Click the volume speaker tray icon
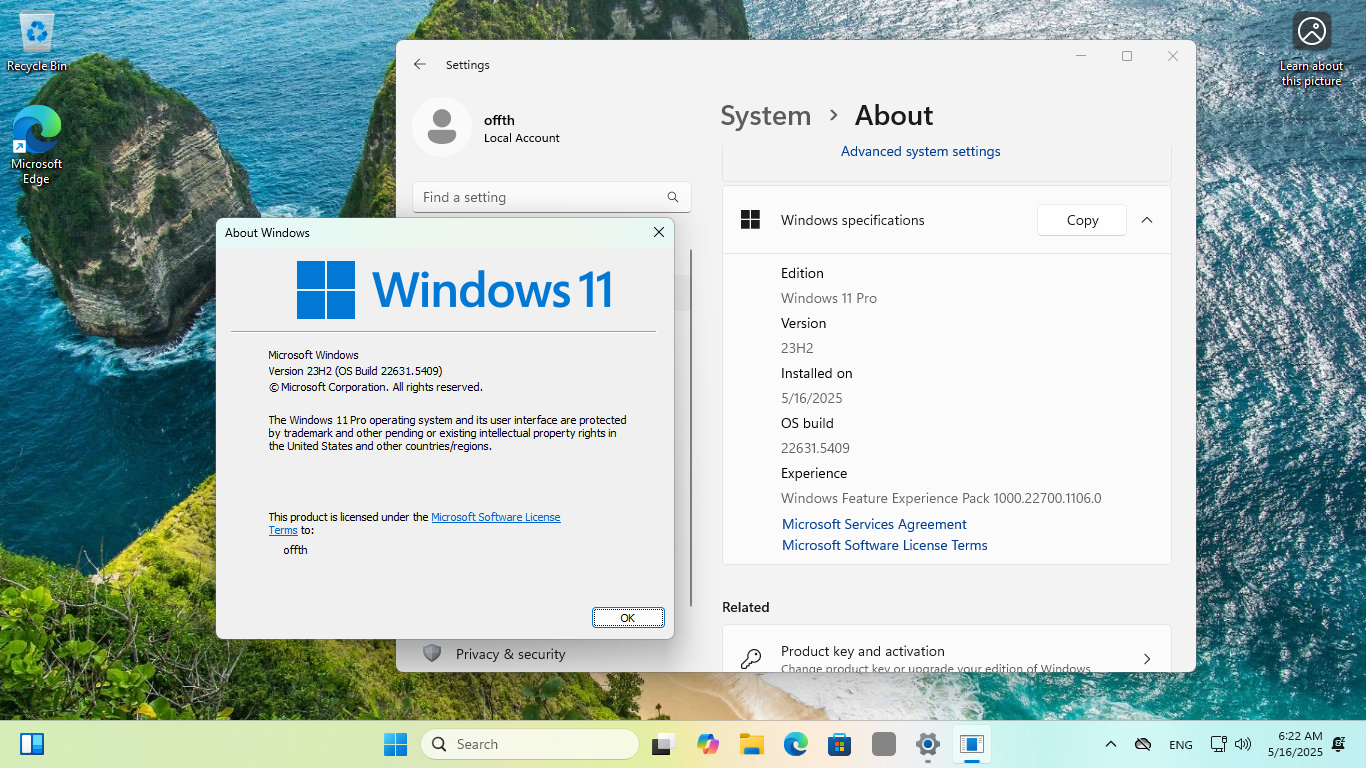The width and height of the screenshot is (1366, 768). 1243,744
